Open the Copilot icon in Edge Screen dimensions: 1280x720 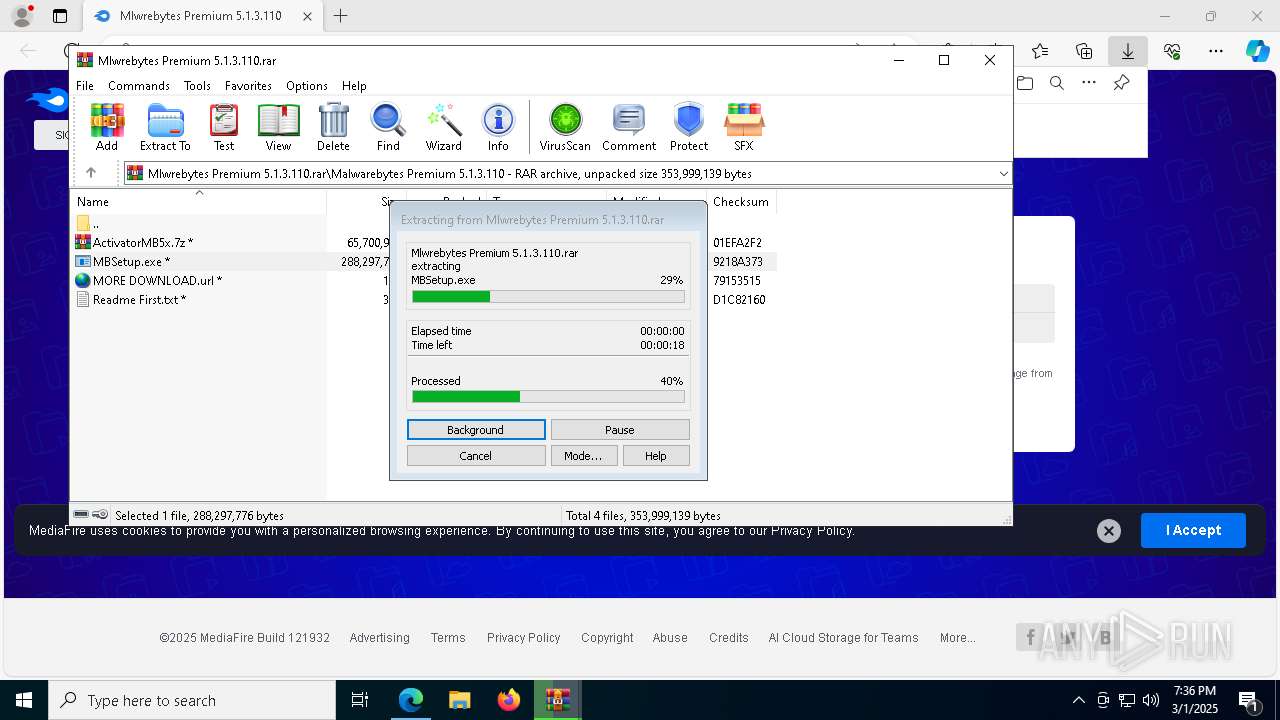(1258, 51)
